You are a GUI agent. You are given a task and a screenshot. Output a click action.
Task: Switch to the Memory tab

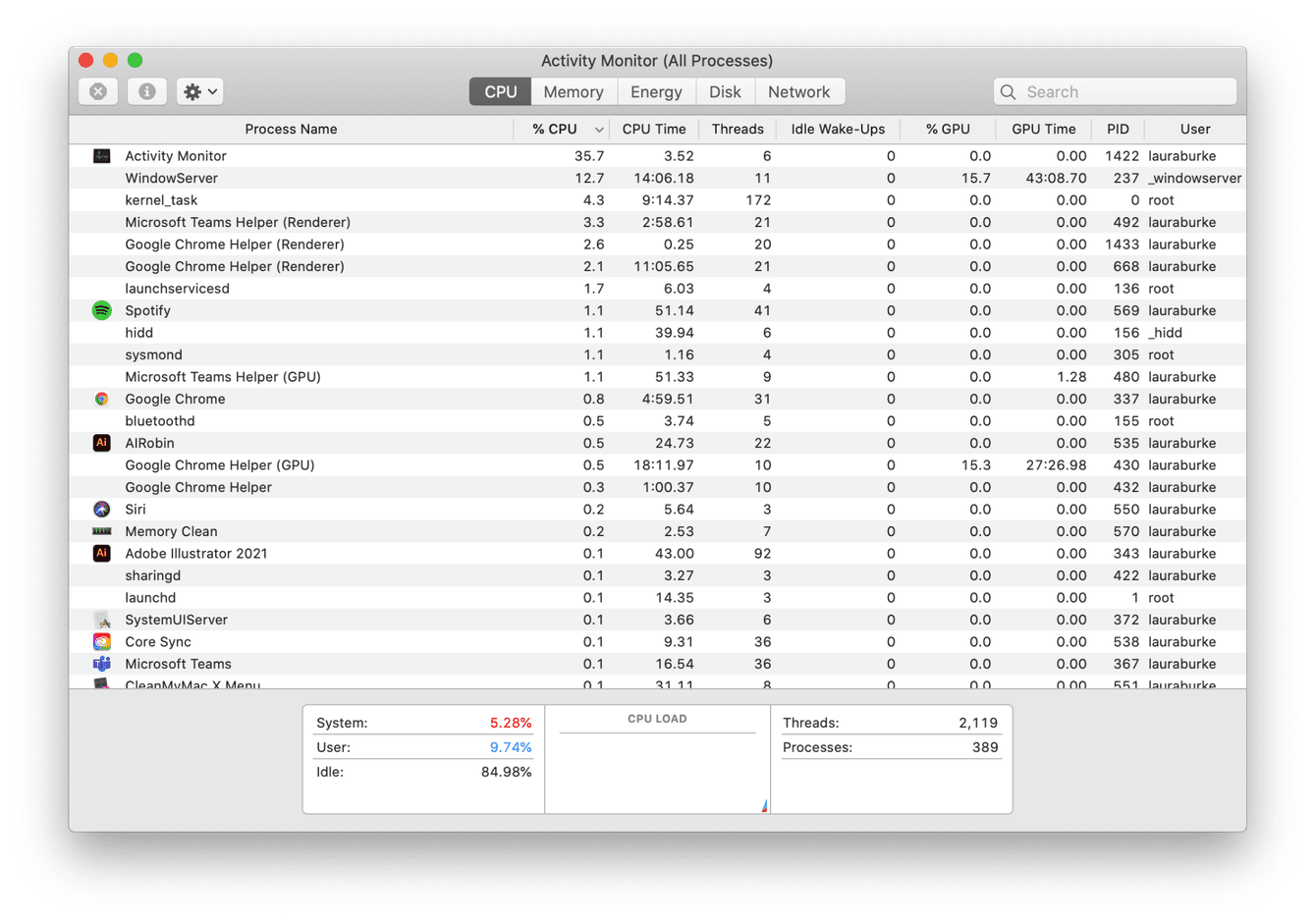click(574, 91)
